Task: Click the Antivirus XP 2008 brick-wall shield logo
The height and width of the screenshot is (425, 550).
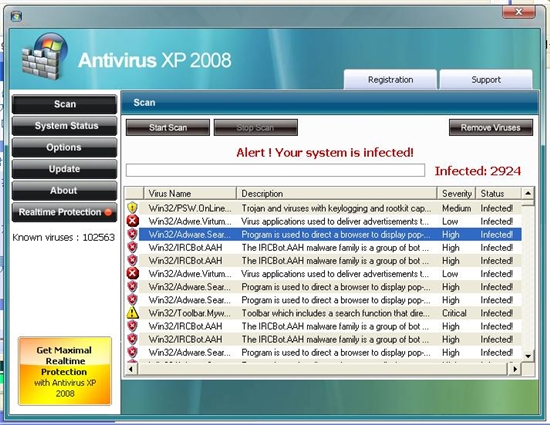Action: [x=44, y=56]
